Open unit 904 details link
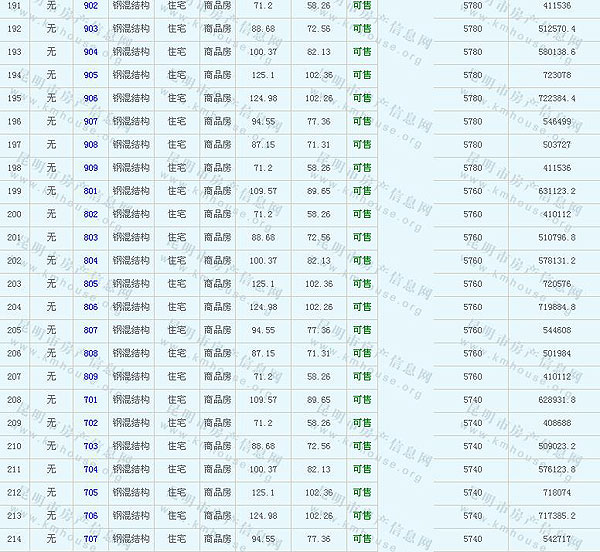Viewport: 600px width, 552px height. pyautogui.click(x=91, y=52)
